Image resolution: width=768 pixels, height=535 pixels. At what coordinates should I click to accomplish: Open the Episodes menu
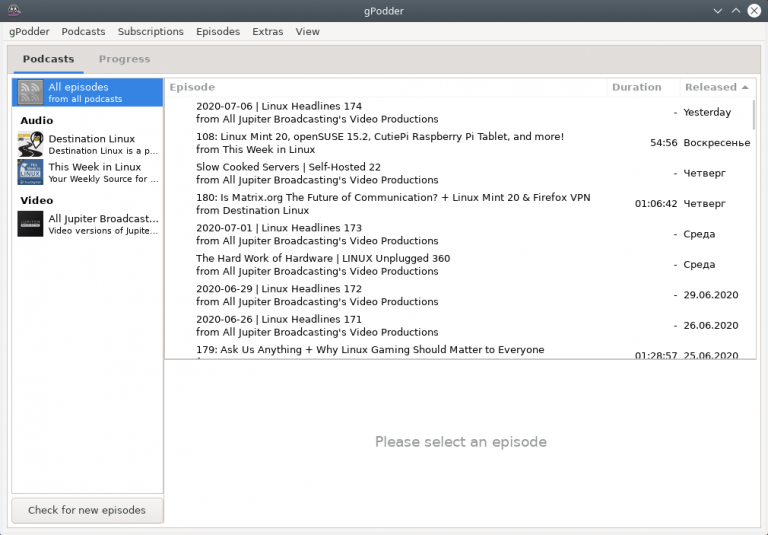(218, 31)
